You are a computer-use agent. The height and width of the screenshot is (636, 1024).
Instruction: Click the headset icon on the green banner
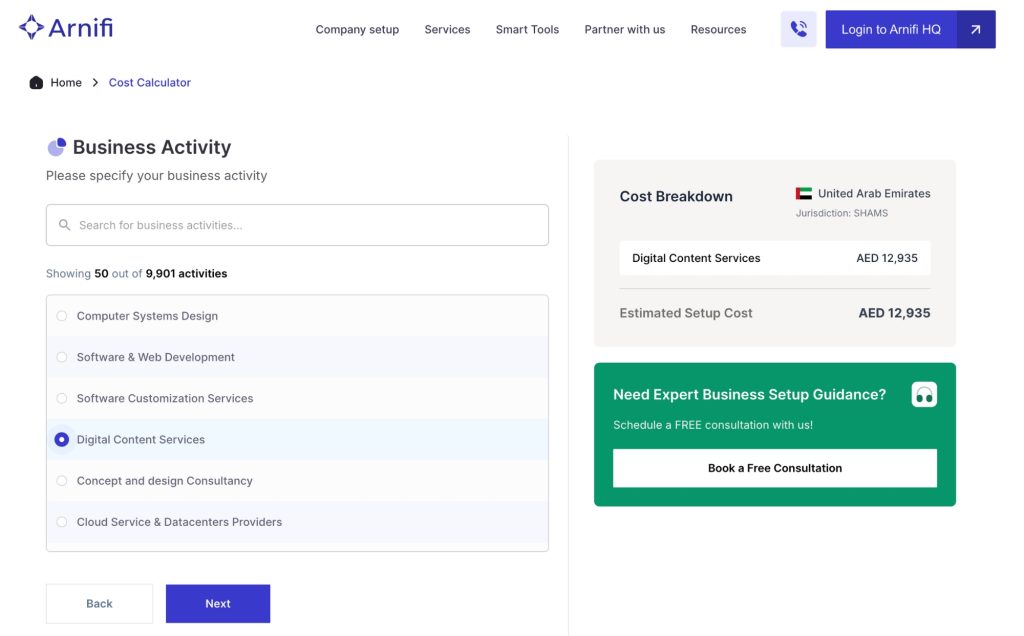[923, 394]
